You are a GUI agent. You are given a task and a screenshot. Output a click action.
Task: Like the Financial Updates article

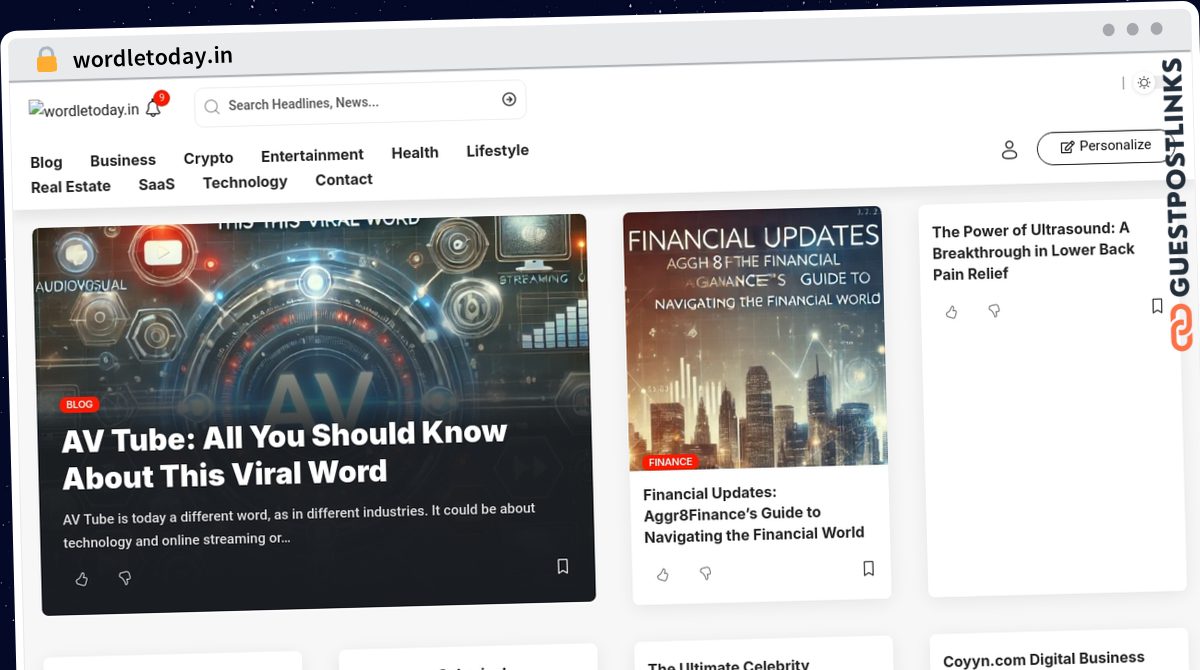(662, 574)
